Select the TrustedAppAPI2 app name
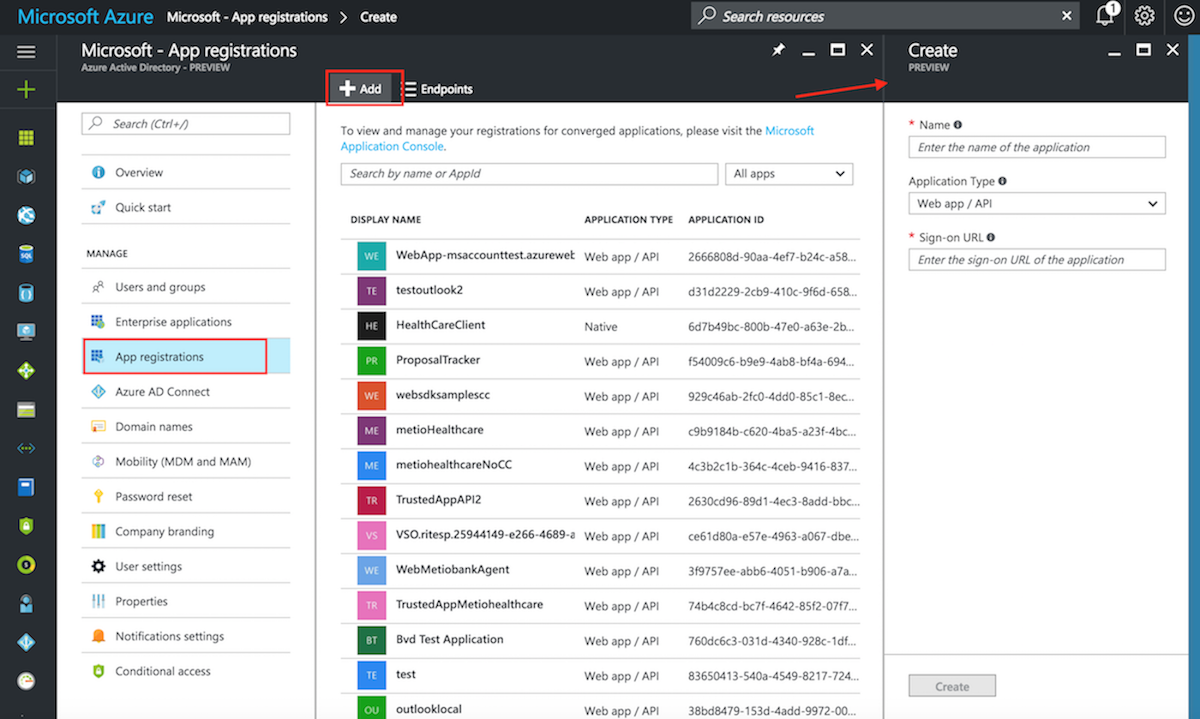The image size is (1200, 719). pyautogui.click(x=438, y=500)
